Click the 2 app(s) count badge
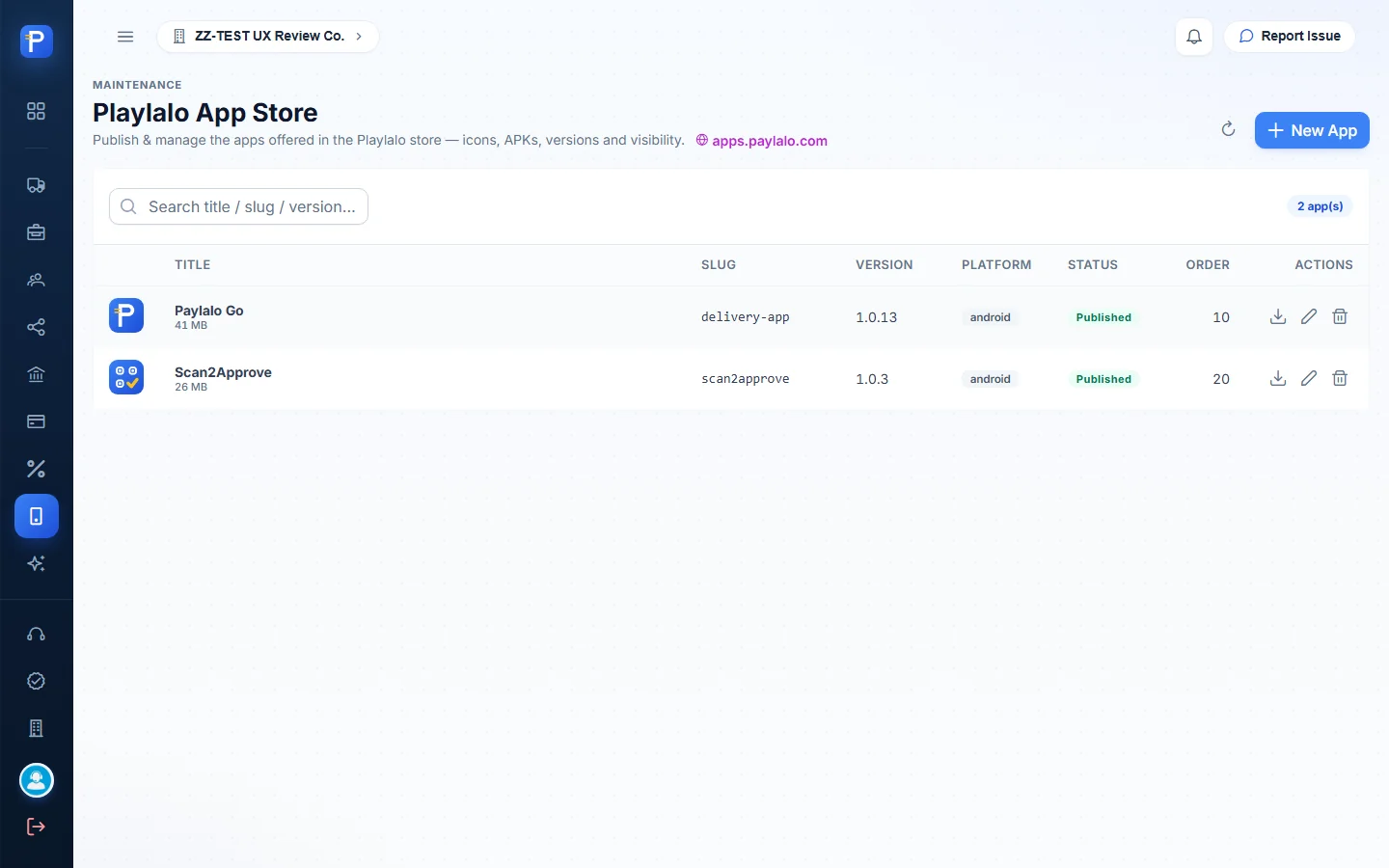Viewport: 1389px width, 868px height. click(x=1320, y=206)
